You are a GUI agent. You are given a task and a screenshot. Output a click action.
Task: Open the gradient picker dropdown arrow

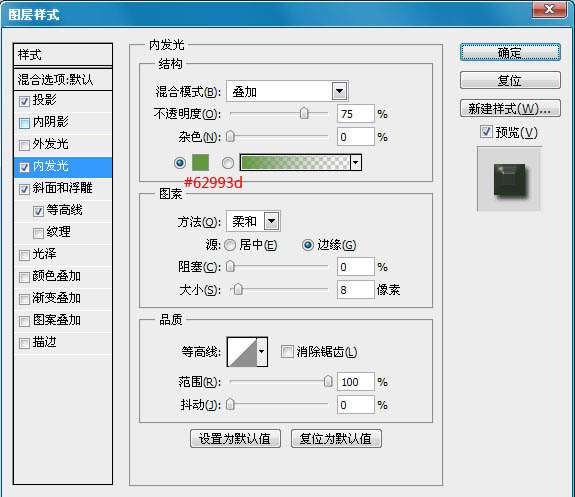[356, 163]
